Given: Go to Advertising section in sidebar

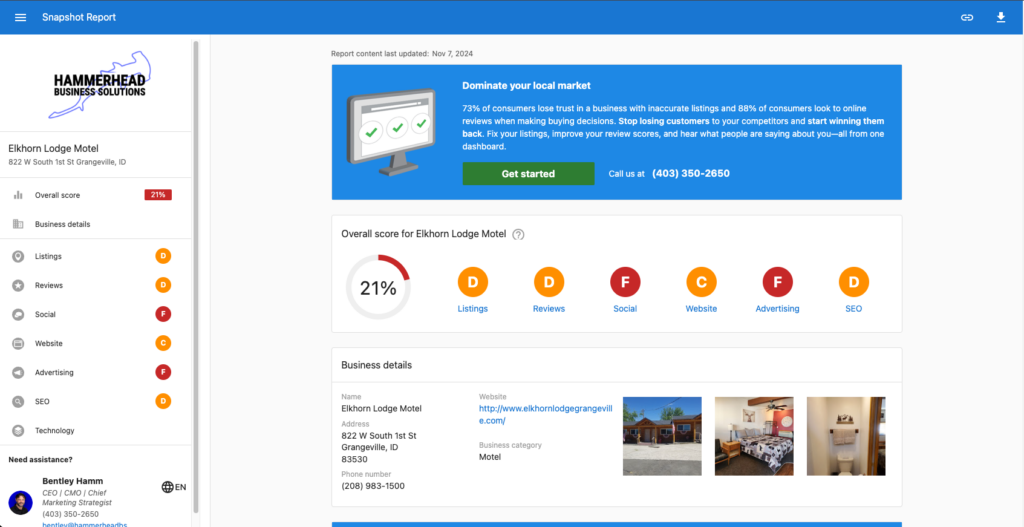Looking at the screenshot, I should 95,372.
